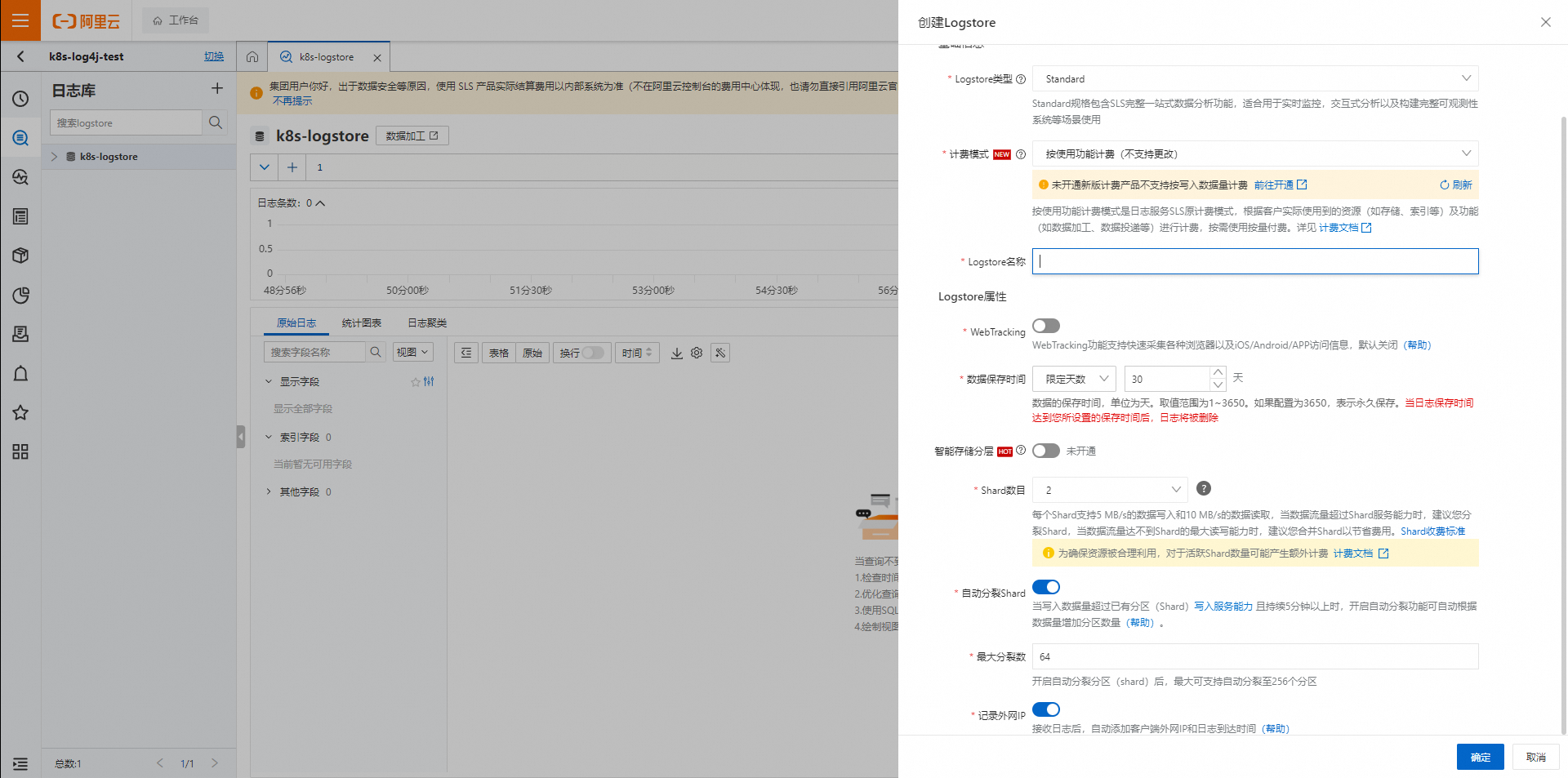The height and width of the screenshot is (778, 1568).
Task: Open the Shard数目 dropdown showing 2
Action: 1110,490
